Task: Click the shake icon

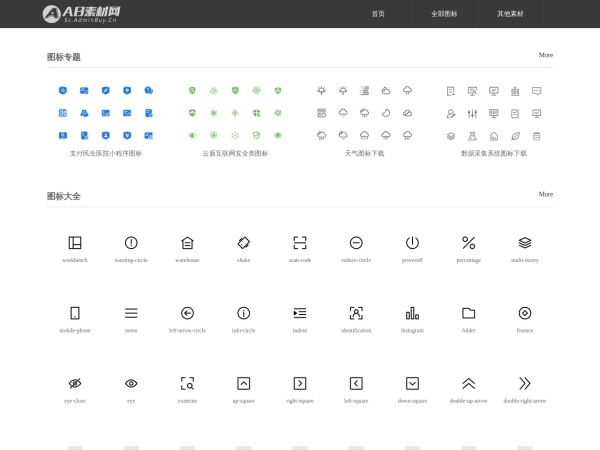Action: click(x=243, y=243)
